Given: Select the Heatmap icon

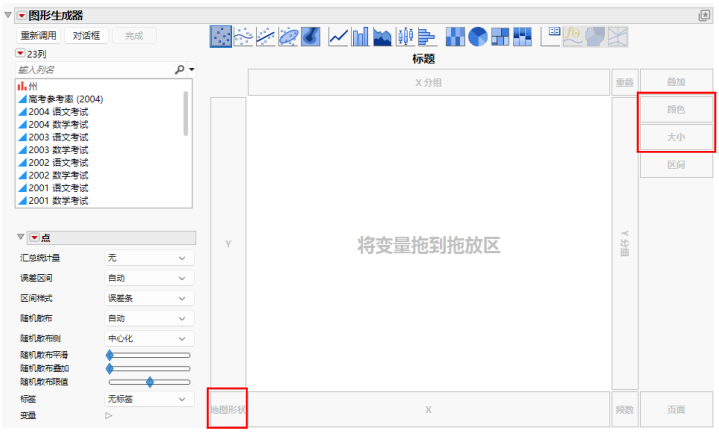Looking at the screenshot, I should click(x=455, y=36).
